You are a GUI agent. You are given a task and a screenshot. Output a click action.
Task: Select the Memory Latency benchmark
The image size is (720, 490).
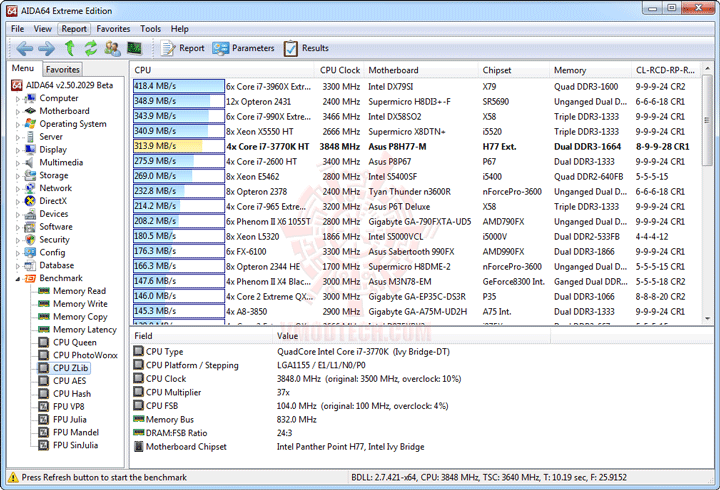(x=85, y=329)
